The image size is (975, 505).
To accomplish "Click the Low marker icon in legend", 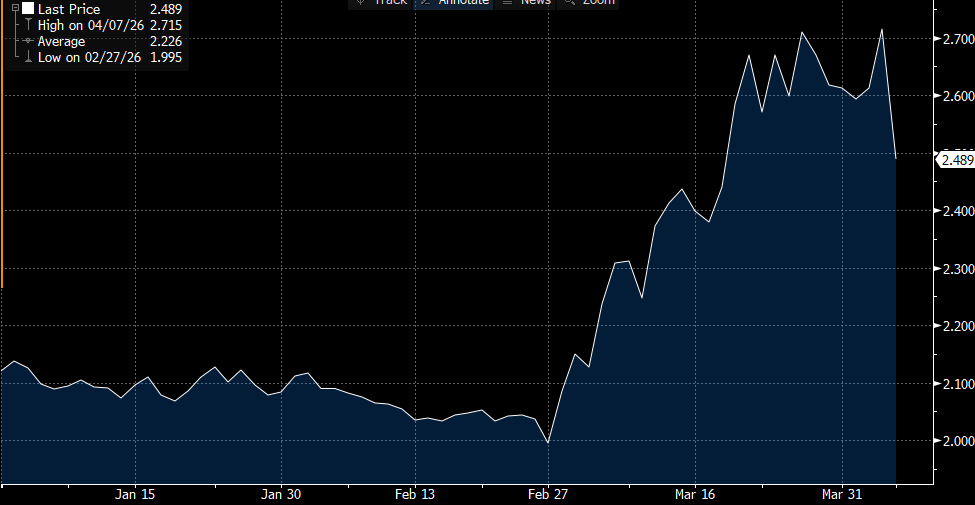I will pos(27,57).
